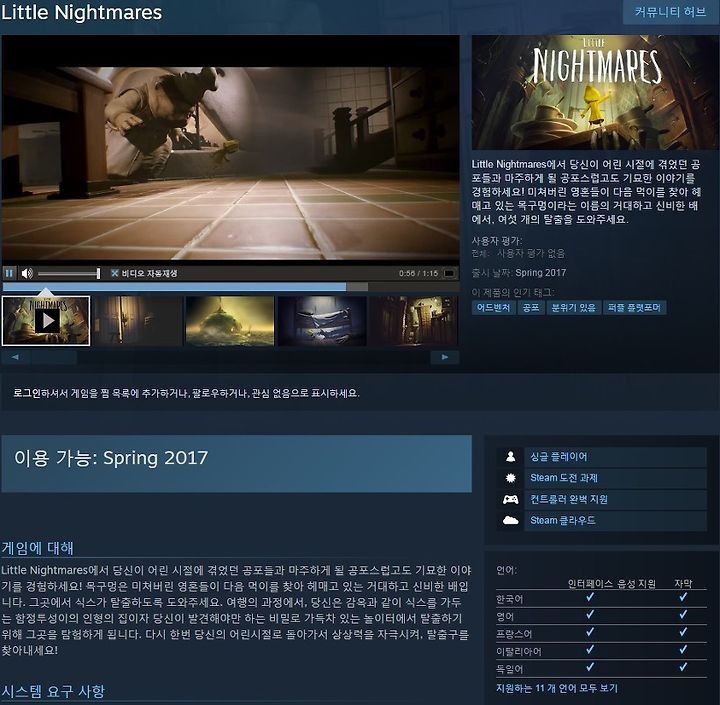The height and width of the screenshot is (705, 720).
Task: Select the trailer thumbnail with play icon
Action: point(46,321)
